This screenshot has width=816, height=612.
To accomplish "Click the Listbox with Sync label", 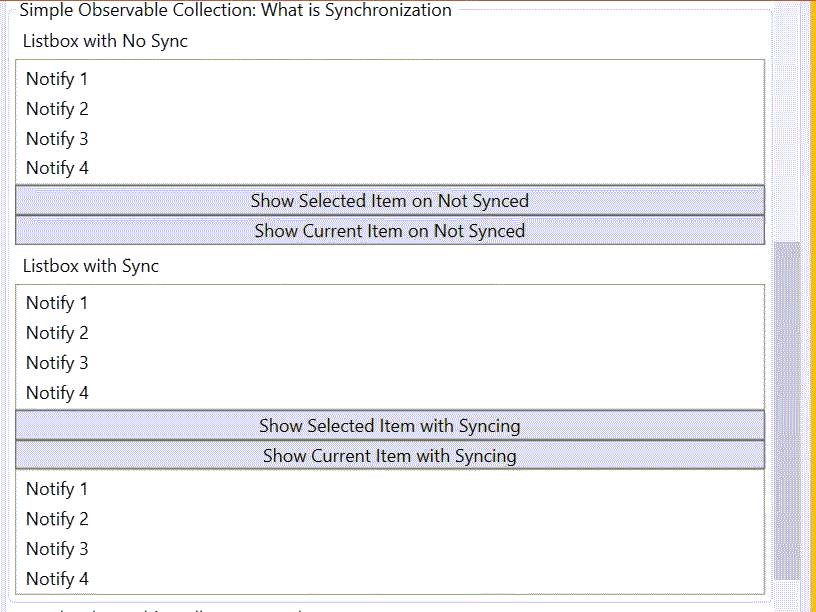I will 91,266.
